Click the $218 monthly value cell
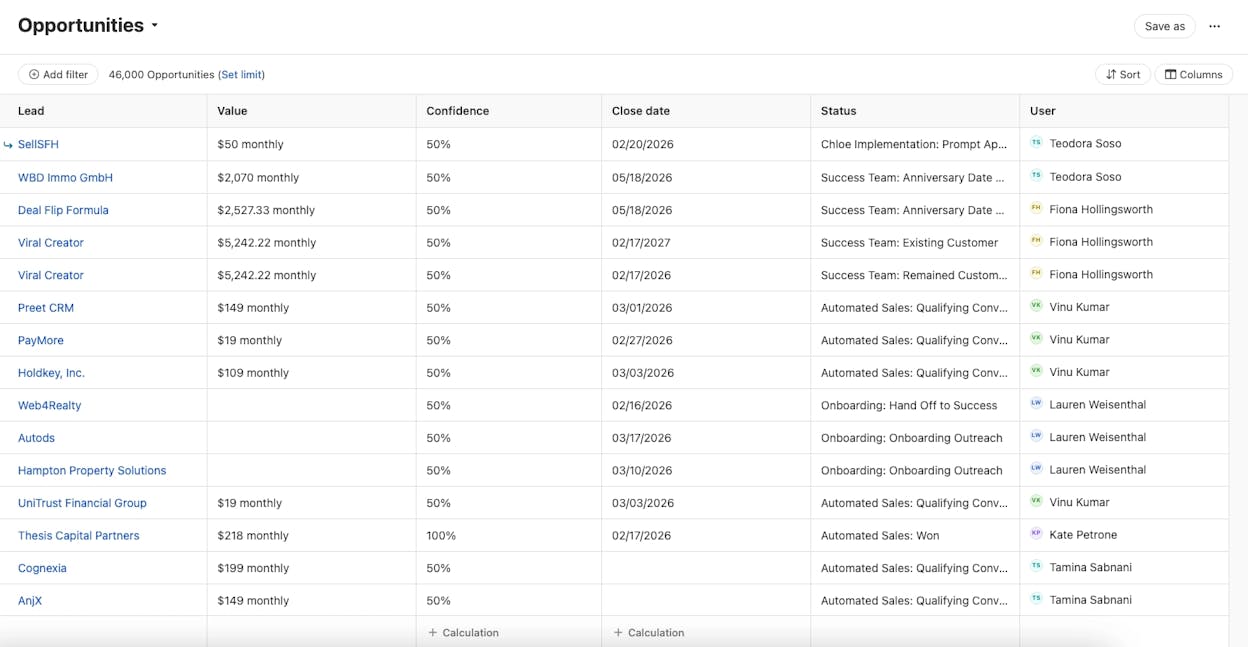Image resolution: width=1248 pixels, height=647 pixels. click(311, 535)
